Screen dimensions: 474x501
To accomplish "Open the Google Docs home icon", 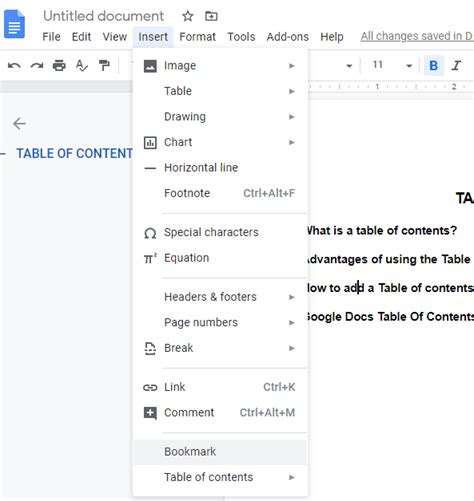I will coord(14,24).
